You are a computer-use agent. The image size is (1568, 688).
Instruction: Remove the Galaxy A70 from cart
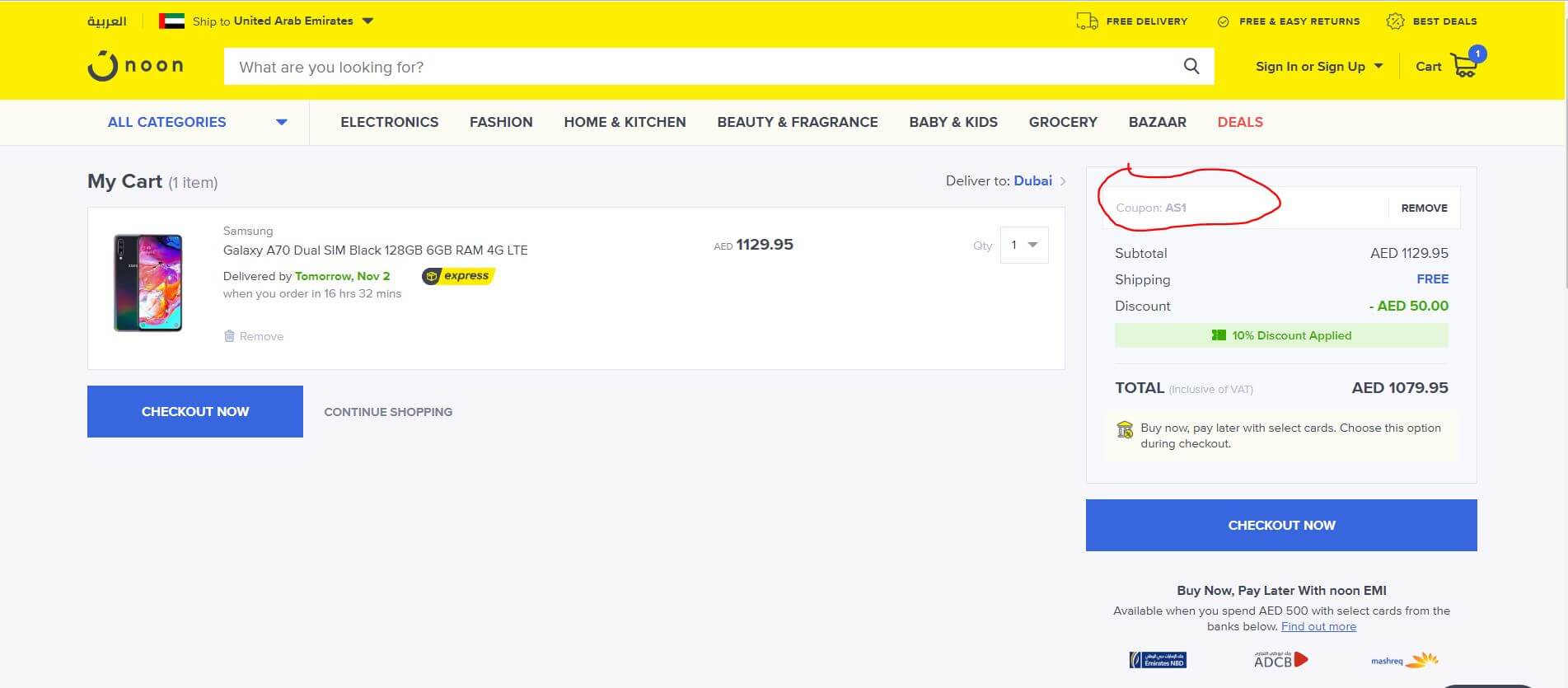coord(254,336)
